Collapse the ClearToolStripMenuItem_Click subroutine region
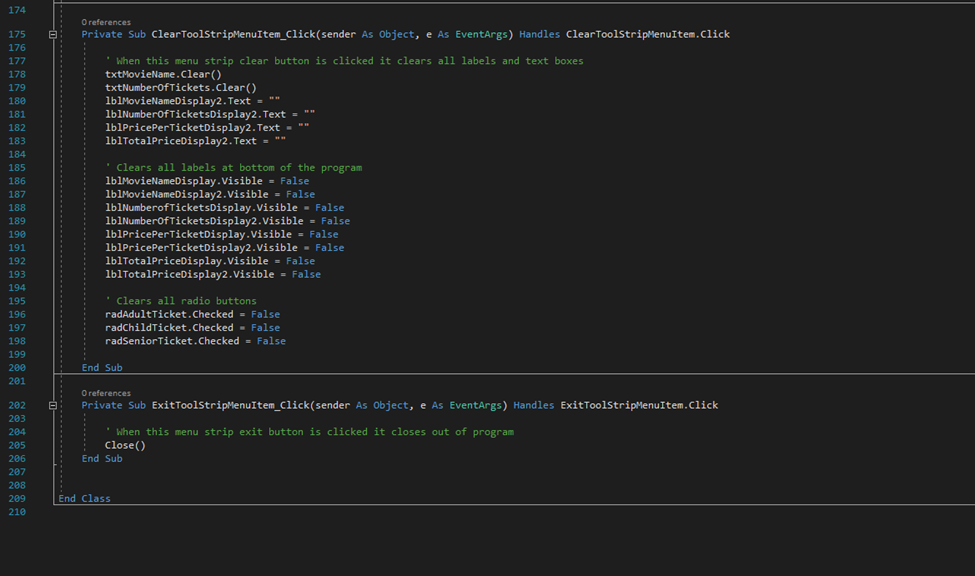 54,33
